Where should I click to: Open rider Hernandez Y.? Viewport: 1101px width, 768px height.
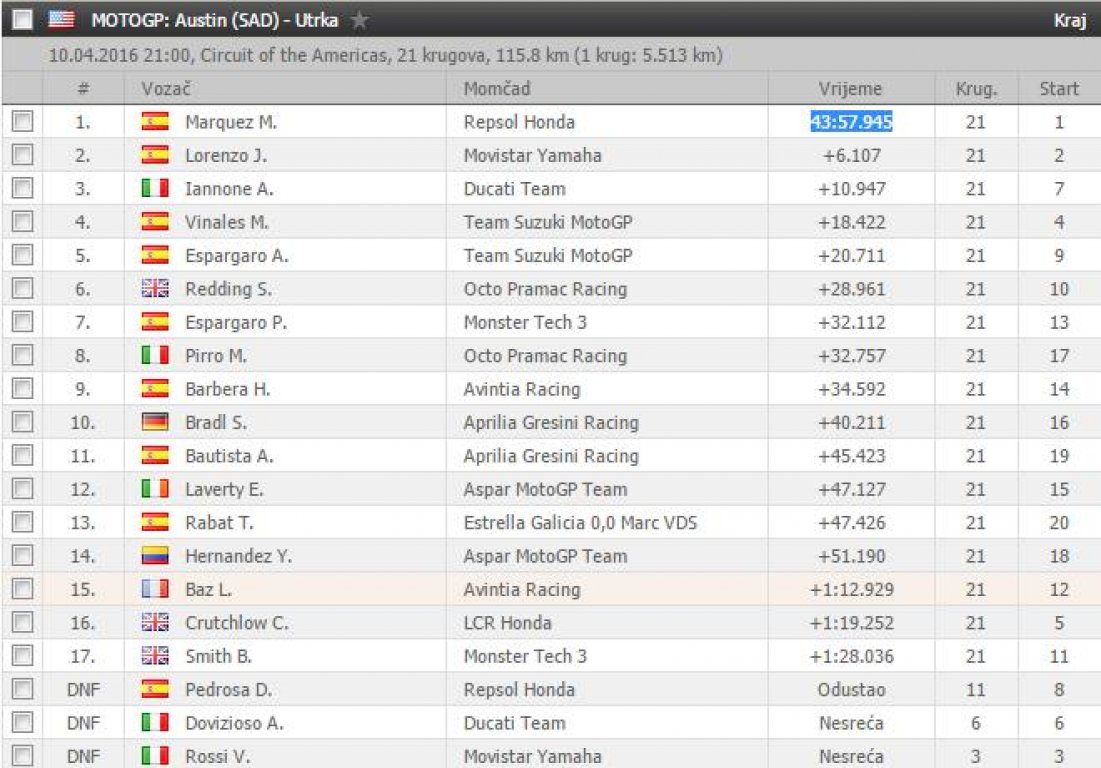[238, 556]
